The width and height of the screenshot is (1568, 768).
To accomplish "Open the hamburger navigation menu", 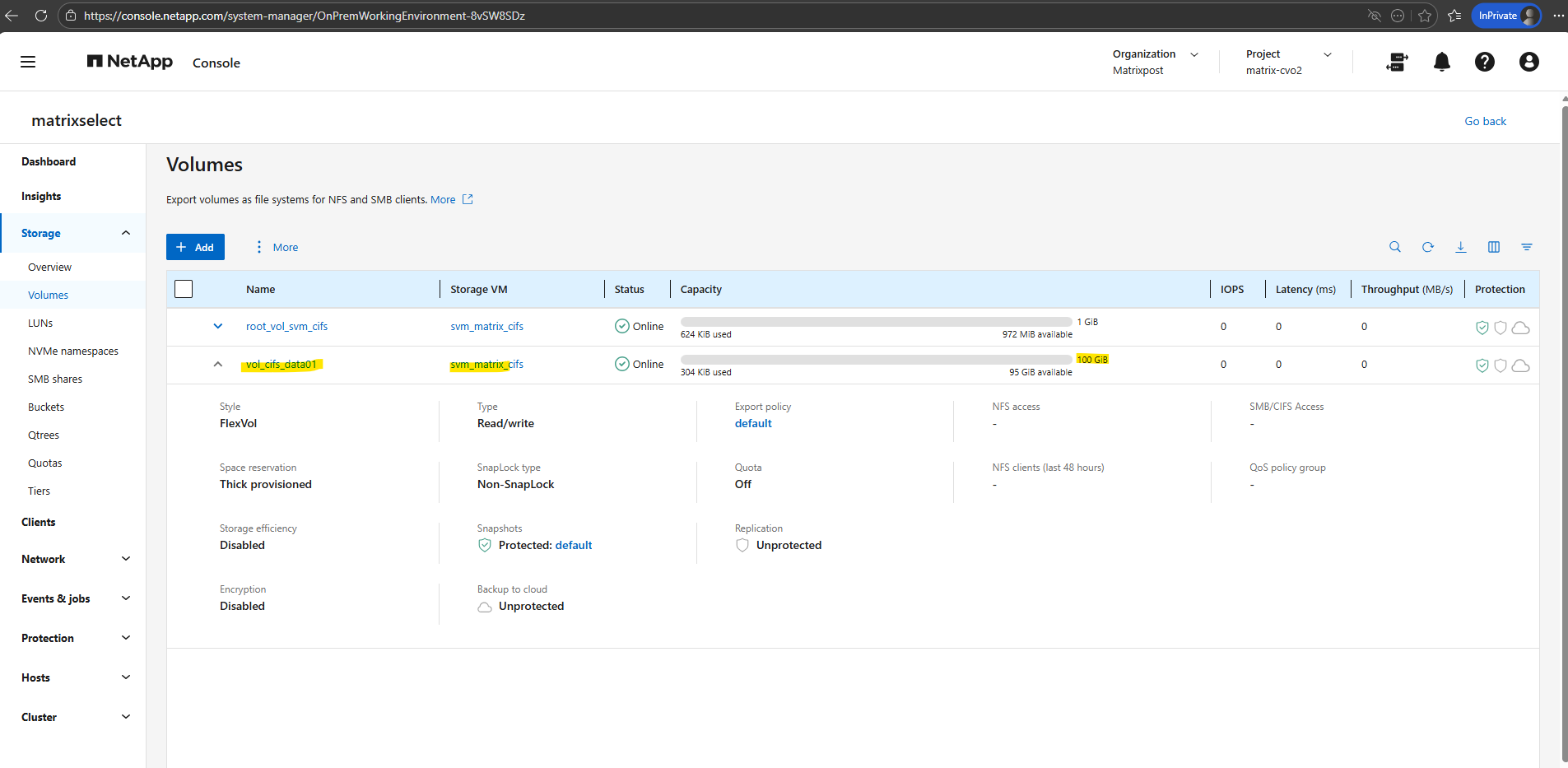I will (x=28, y=62).
